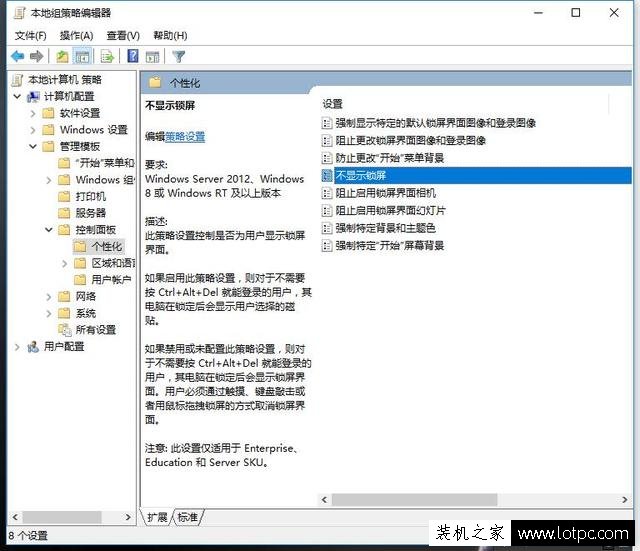Screen dimensions: 640x551
Task: Click right arrow of settings list scrollbar
Action: pyautogui.click(x=624, y=500)
